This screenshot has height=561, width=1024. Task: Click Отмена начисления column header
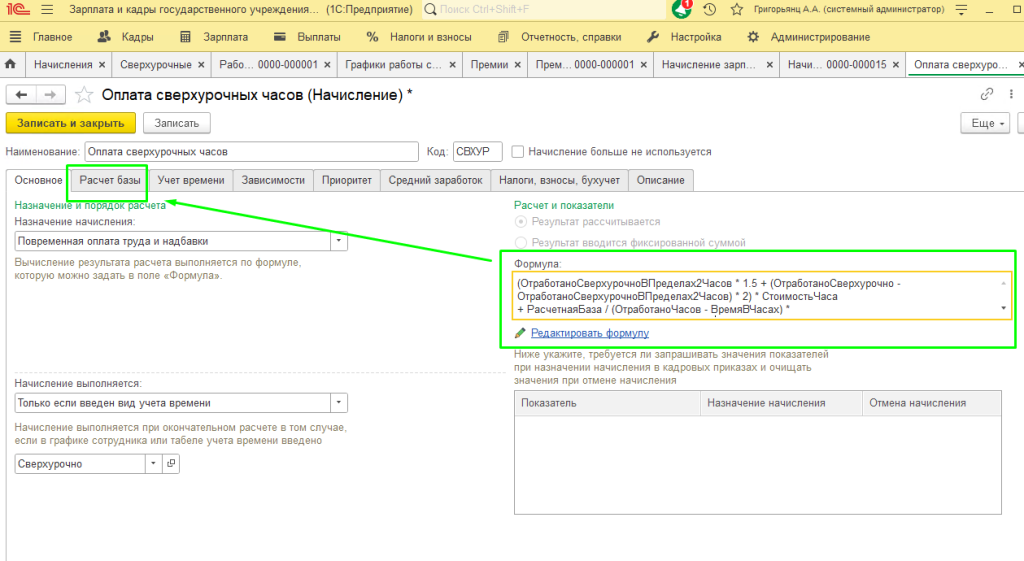932,403
